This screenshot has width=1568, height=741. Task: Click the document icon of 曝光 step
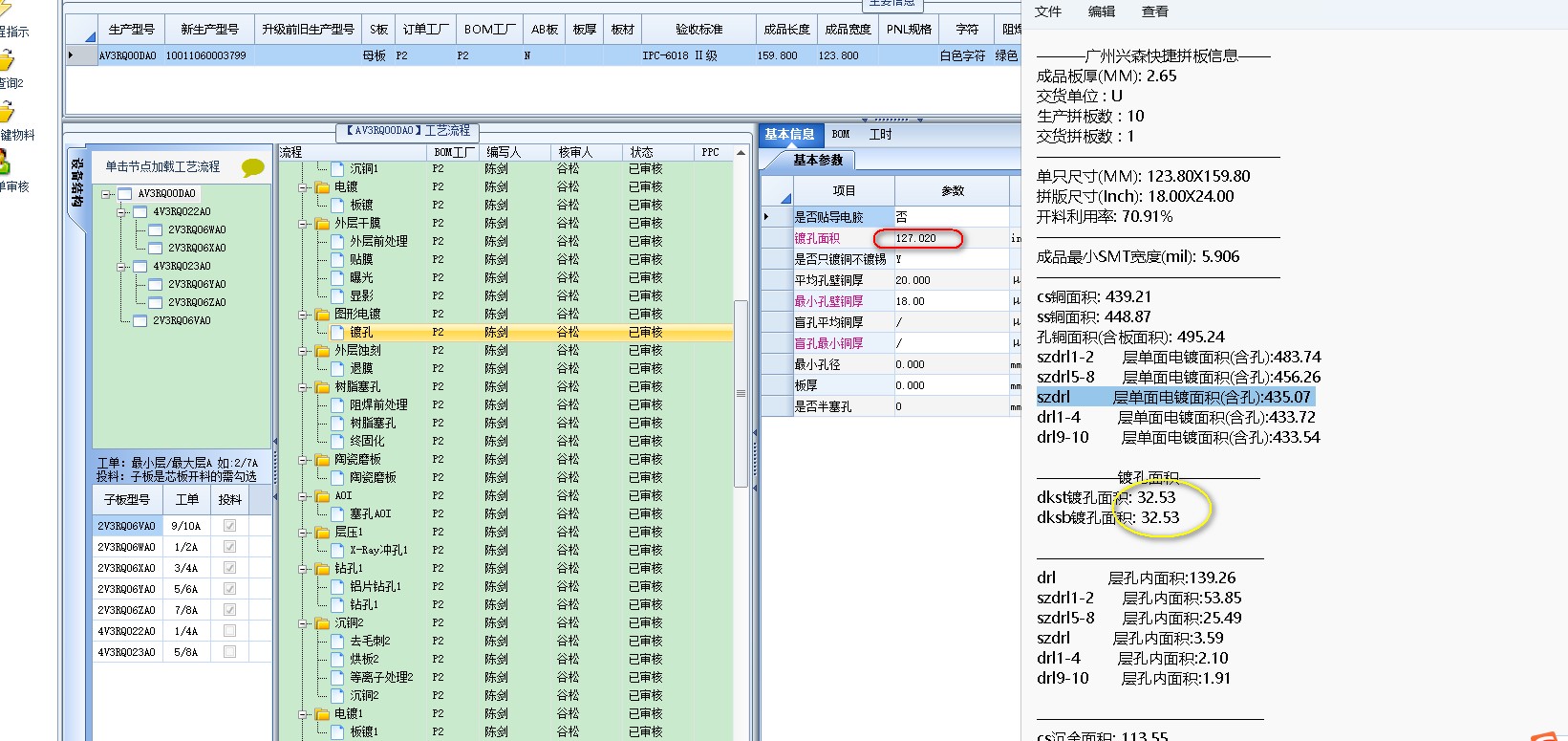(x=337, y=277)
